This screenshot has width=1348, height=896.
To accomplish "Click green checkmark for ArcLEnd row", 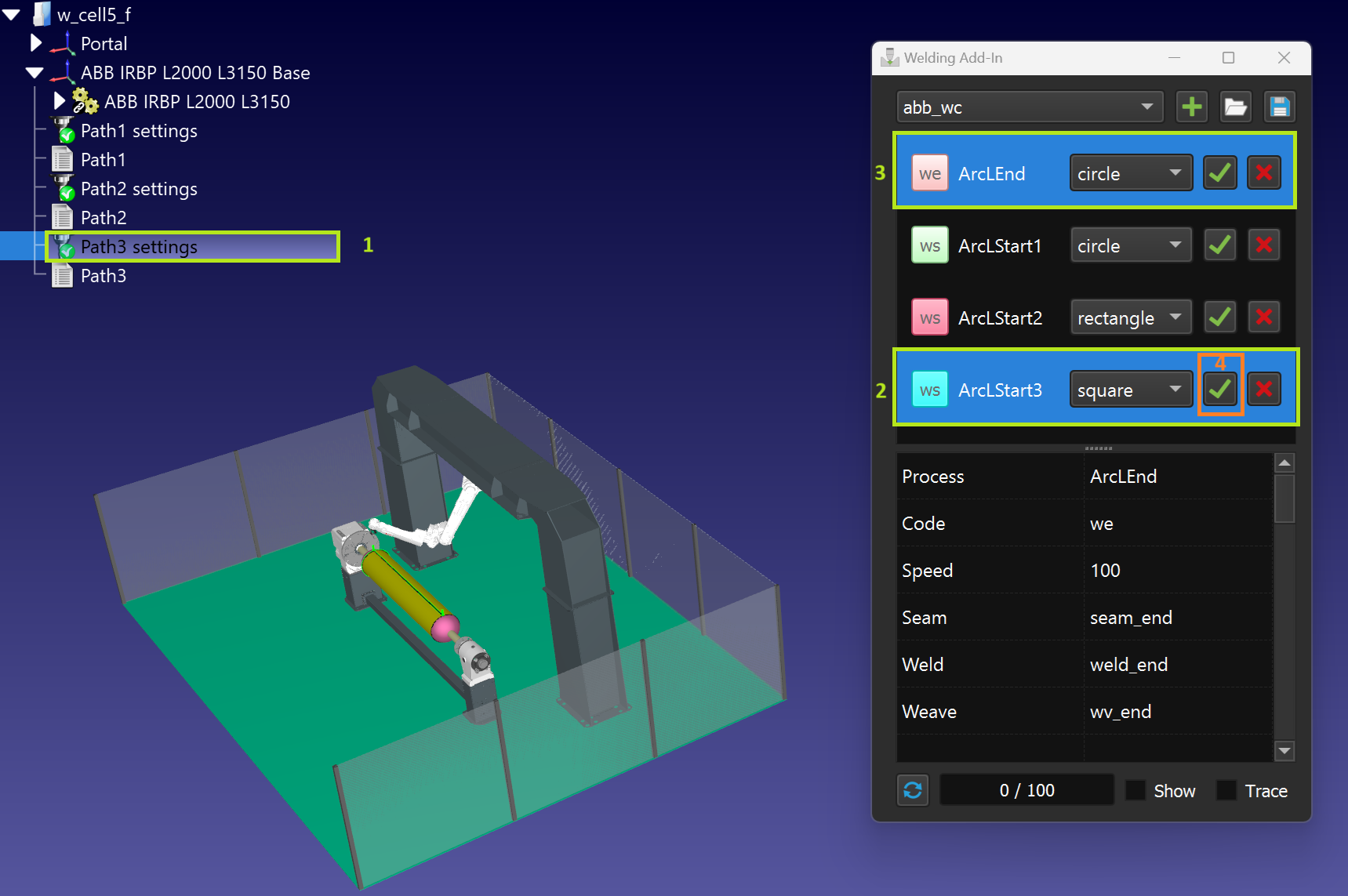I will [1219, 173].
